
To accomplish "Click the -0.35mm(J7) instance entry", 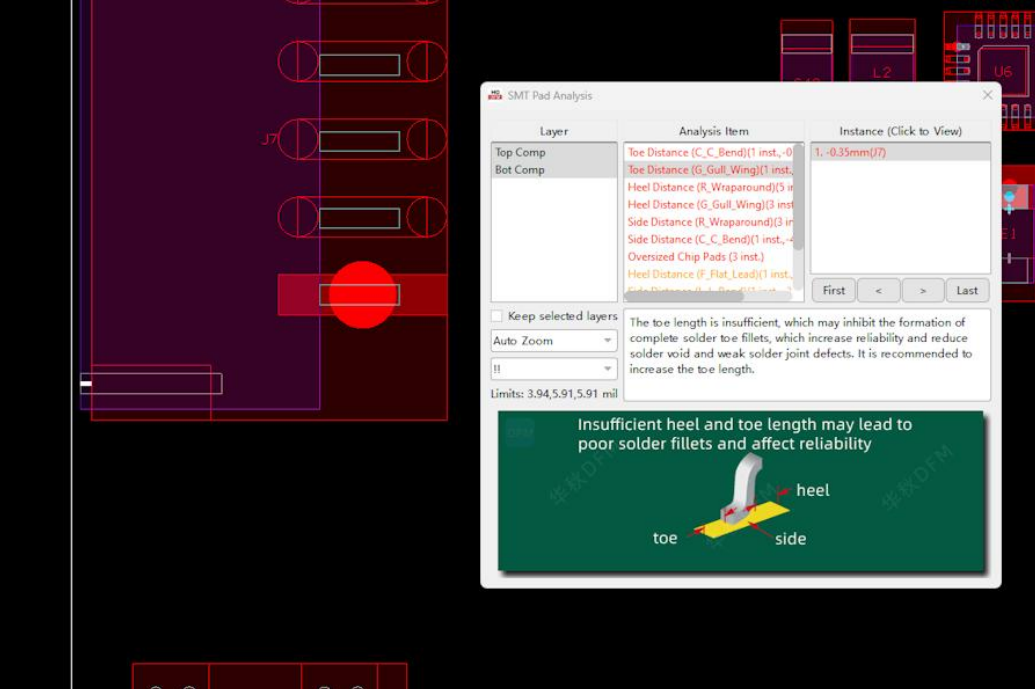I will click(850, 152).
